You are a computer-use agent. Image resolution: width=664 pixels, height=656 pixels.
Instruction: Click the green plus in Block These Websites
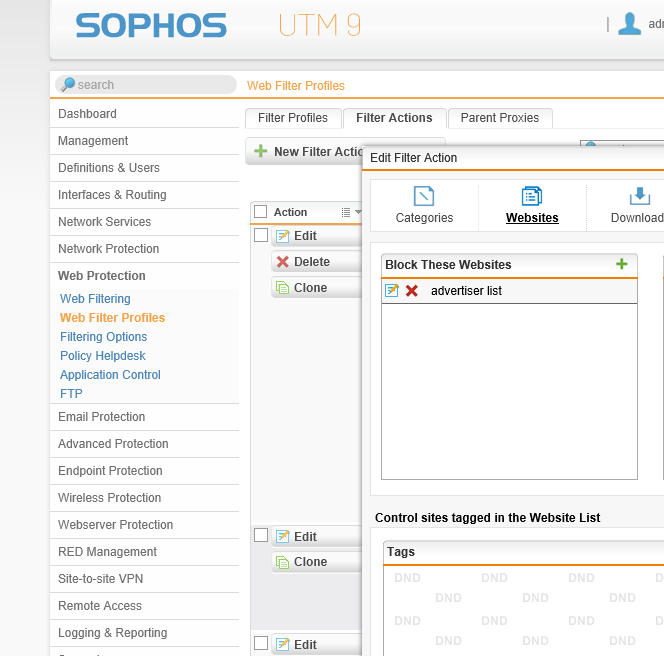[622, 264]
